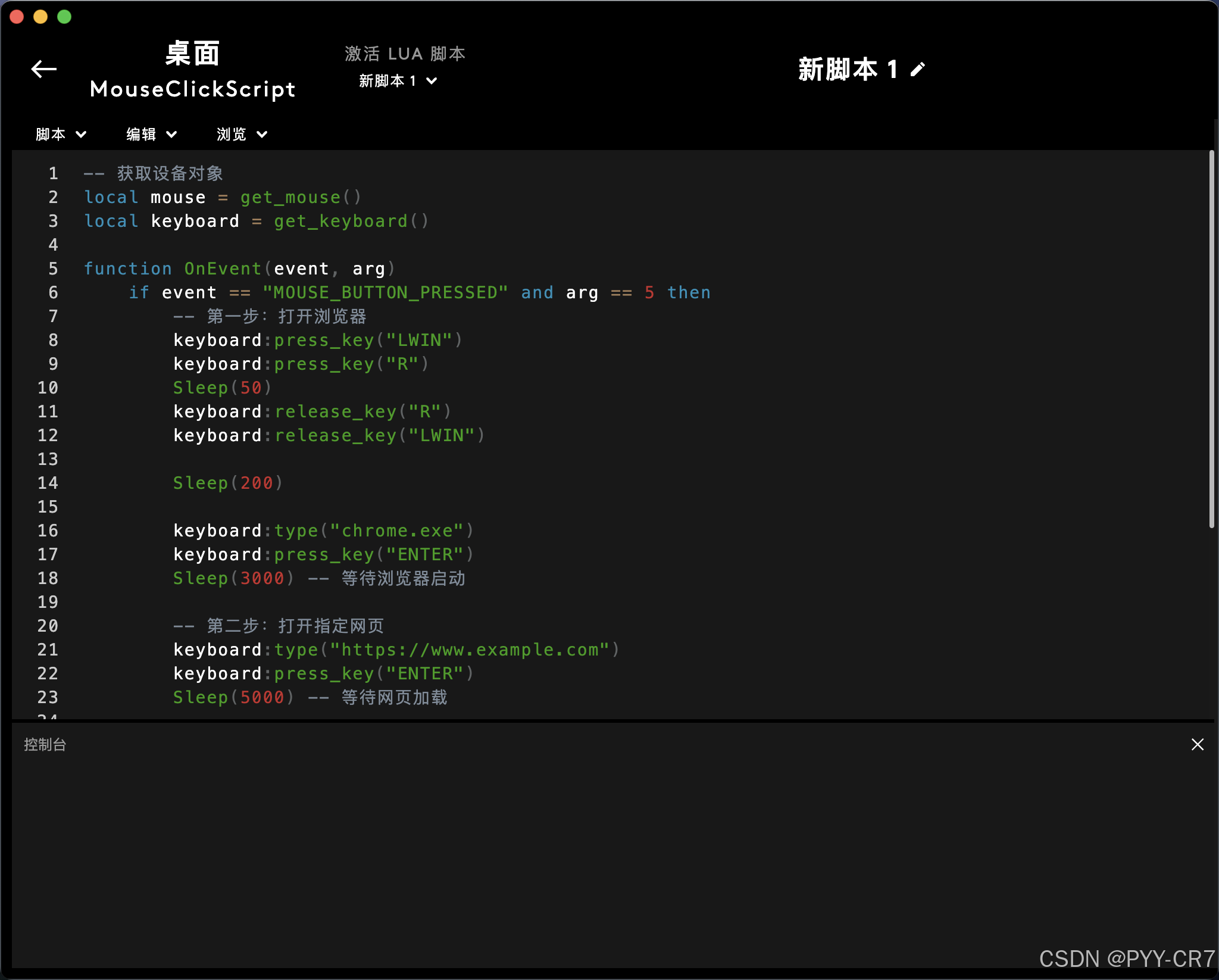Click the 获取设备对象 comment on line 1
1219x980 pixels.
(170, 173)
